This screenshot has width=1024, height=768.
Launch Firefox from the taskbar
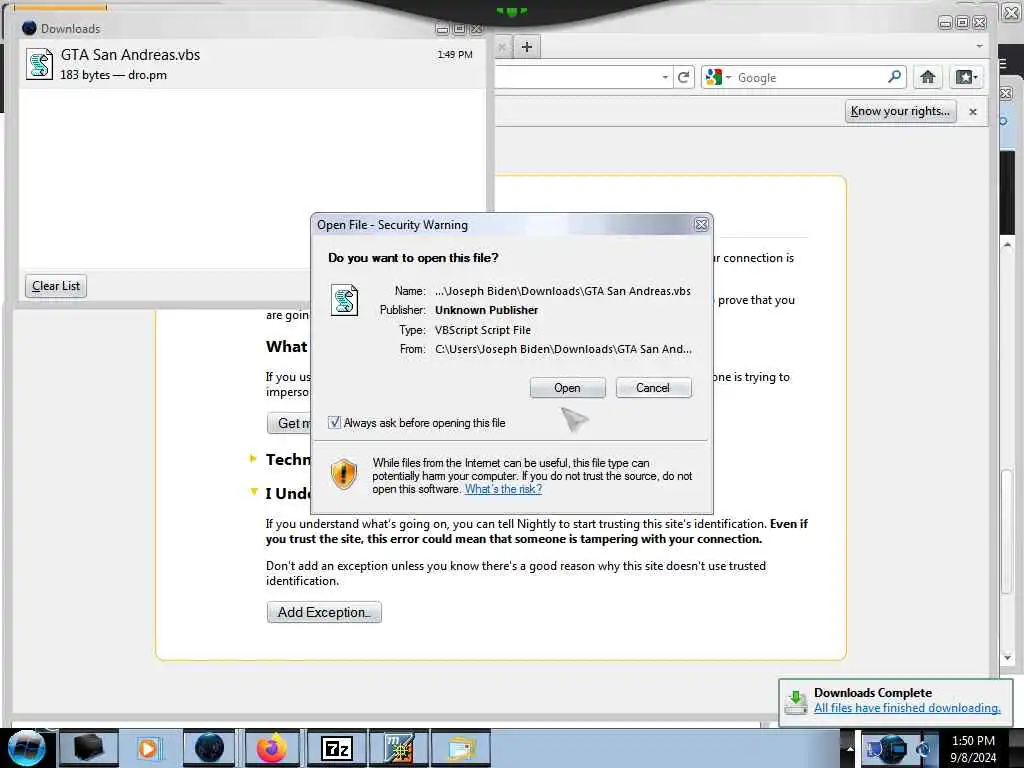click(x=272, y=748)
